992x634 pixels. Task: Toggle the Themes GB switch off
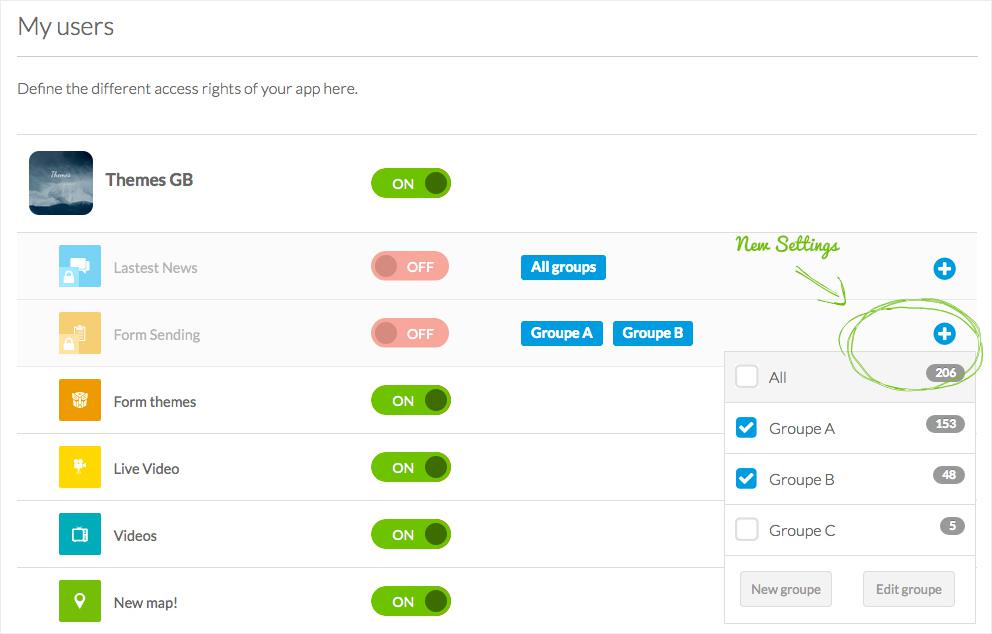coord(411,184)
